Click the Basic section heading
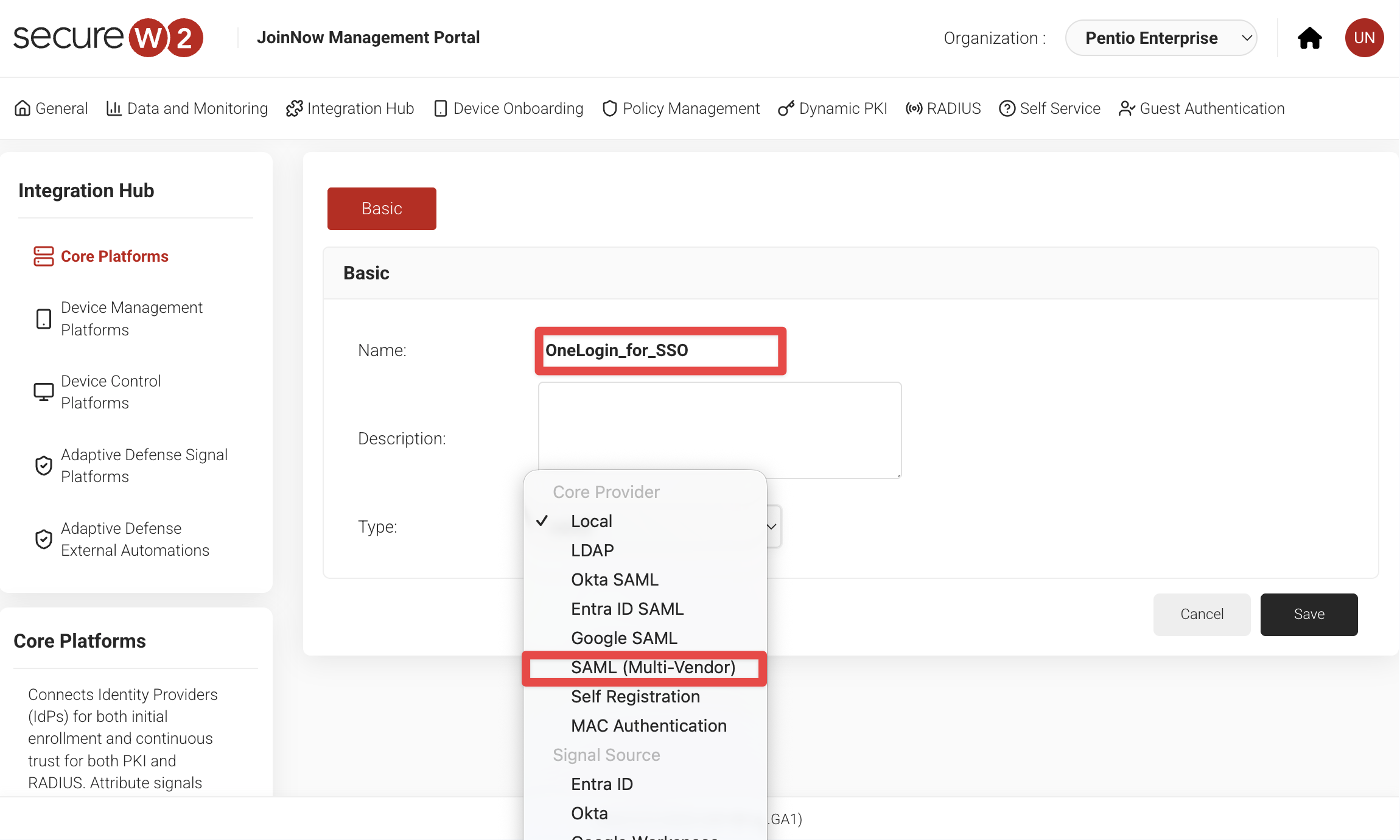This screenshot has width=1400, height=840. [366, 273]
